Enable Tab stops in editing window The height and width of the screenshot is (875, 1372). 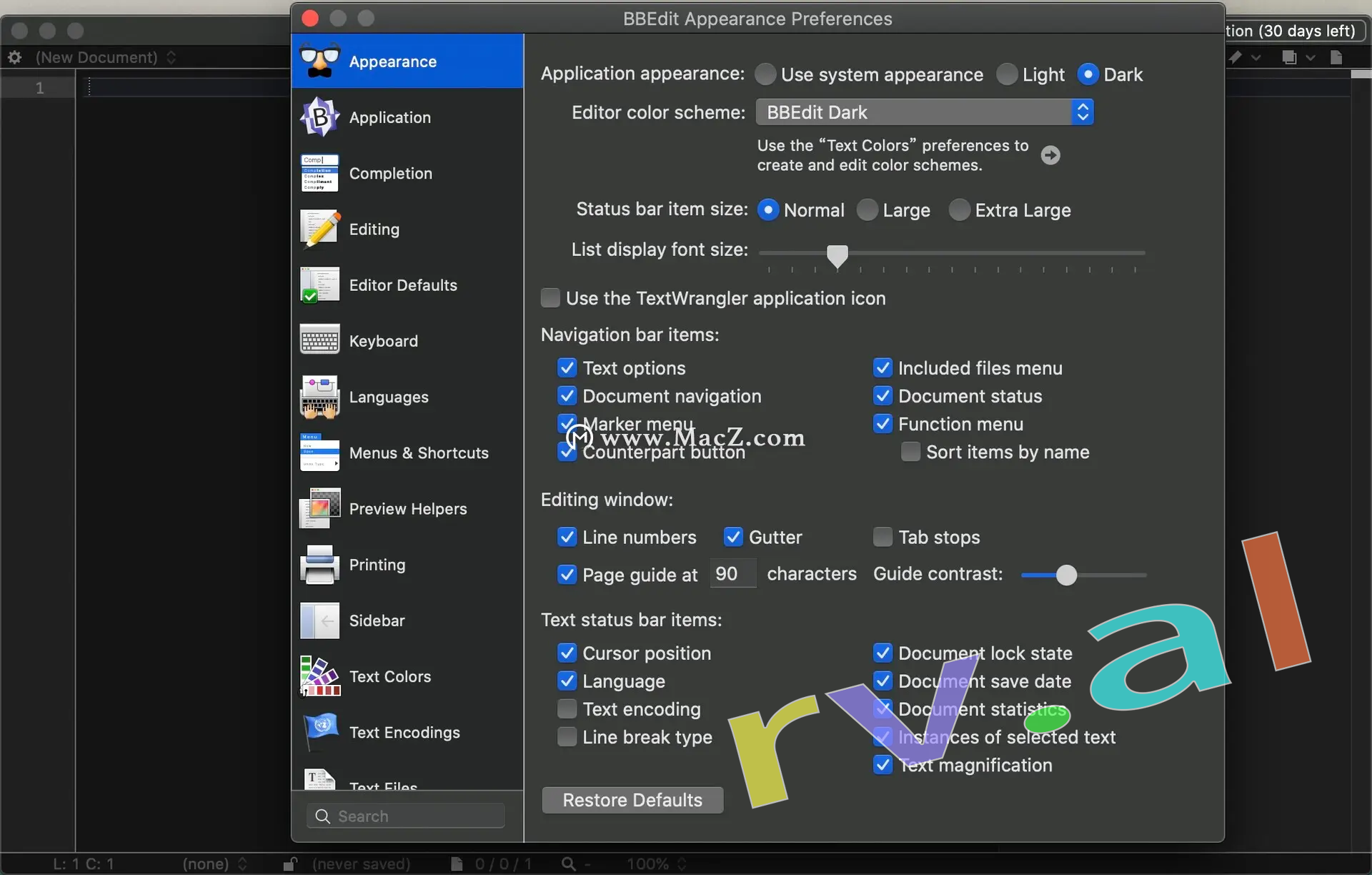883,537
